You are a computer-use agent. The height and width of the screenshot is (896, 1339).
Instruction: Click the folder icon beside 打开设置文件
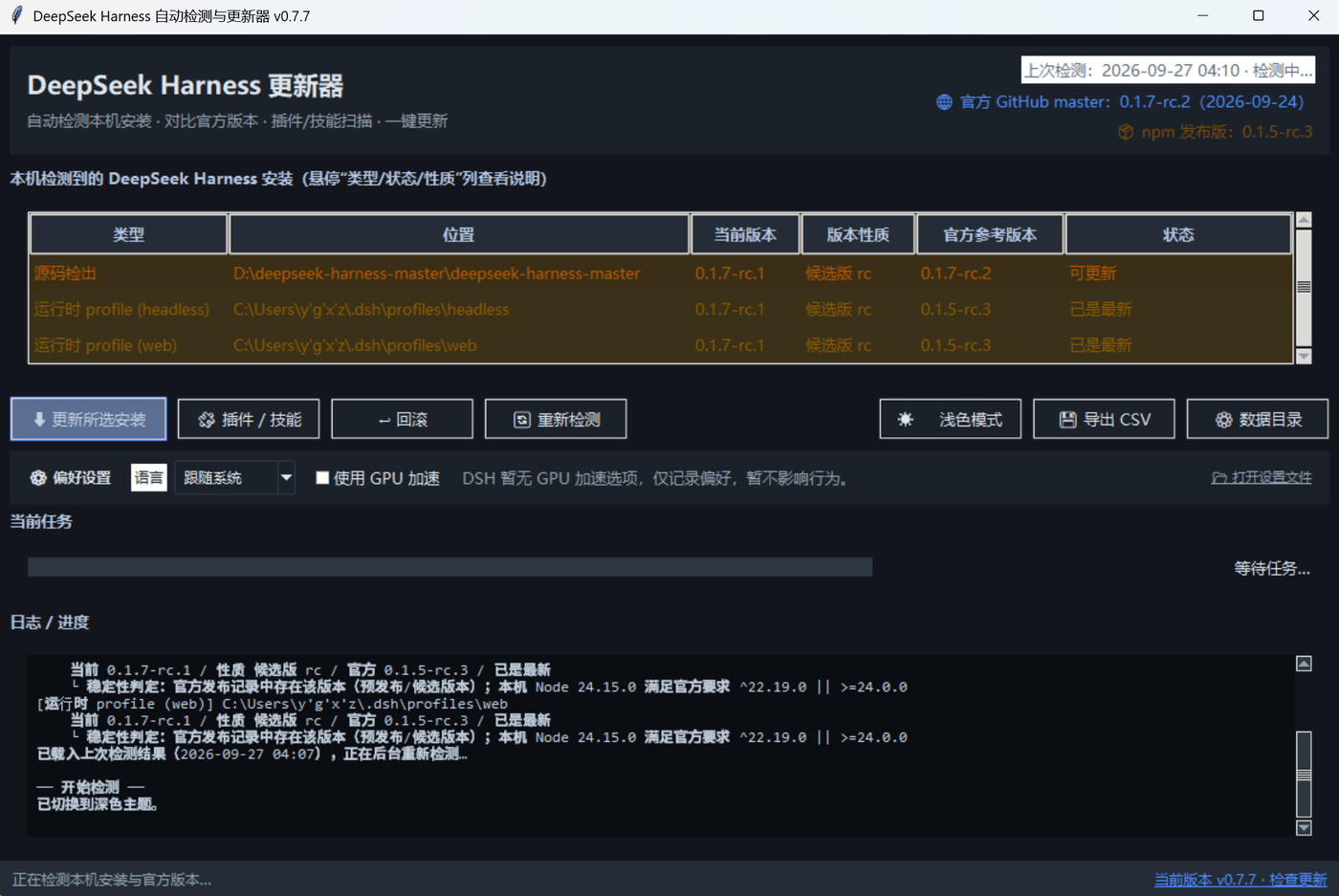point(1219,477)
